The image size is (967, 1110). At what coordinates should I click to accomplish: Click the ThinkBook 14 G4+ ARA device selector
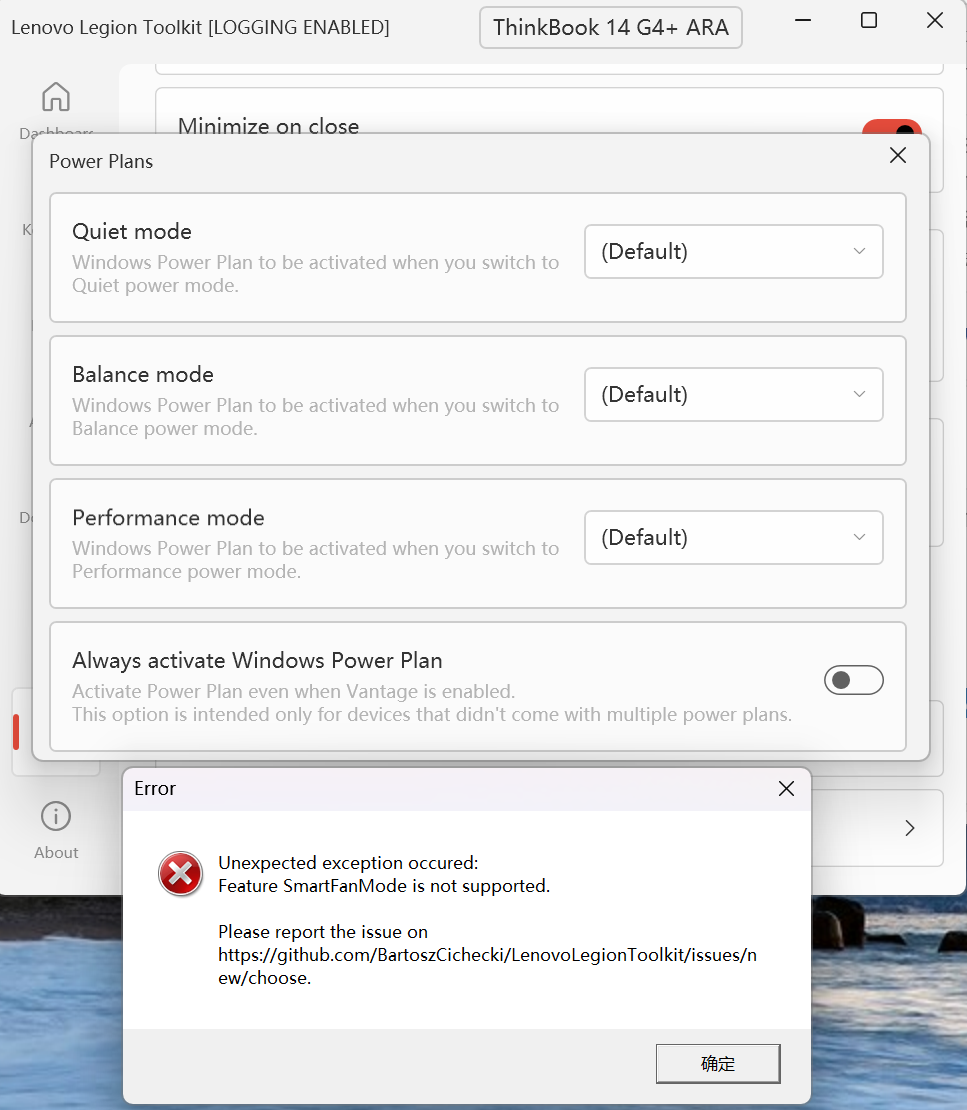coord(610,27)
